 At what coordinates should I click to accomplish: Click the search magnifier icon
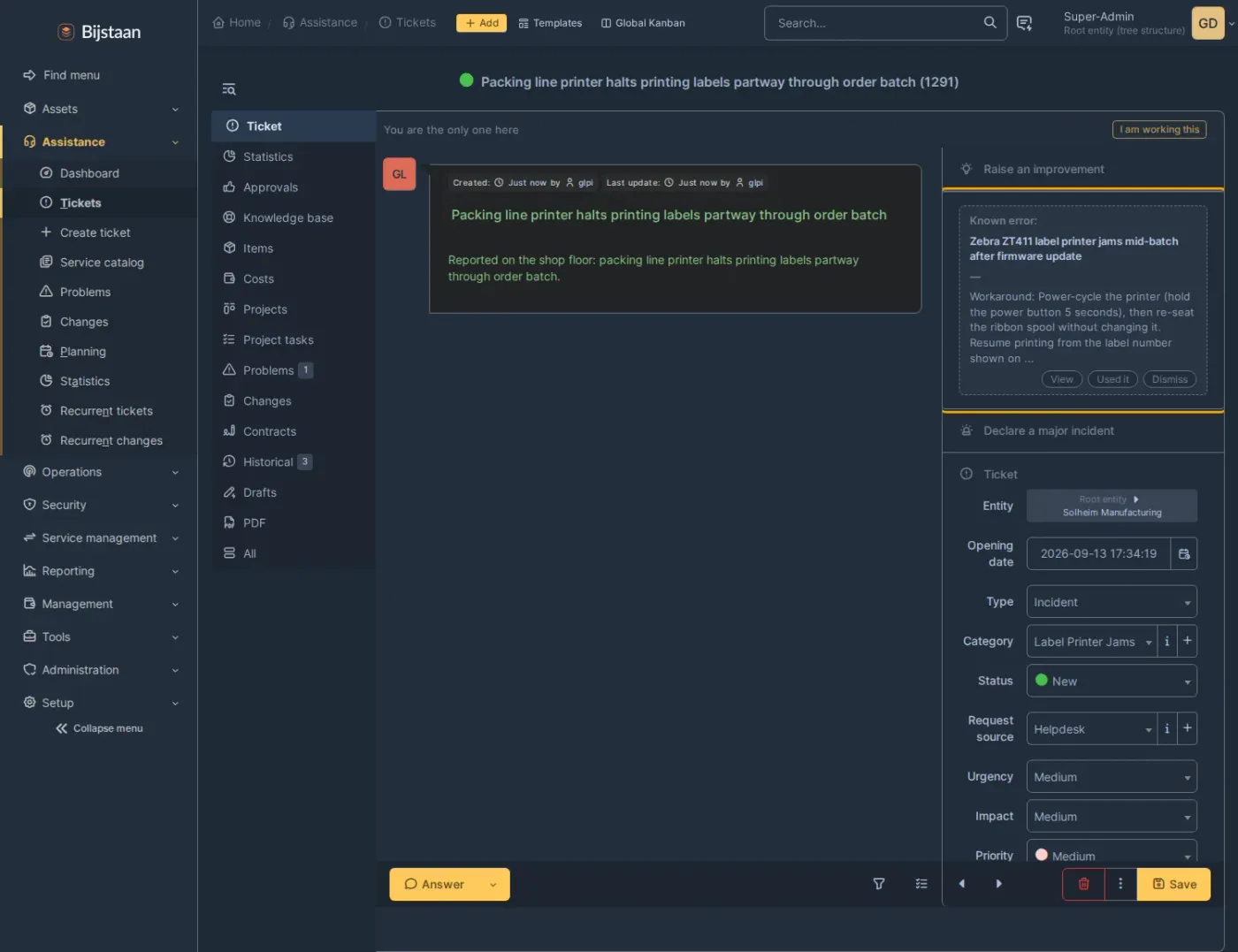click(x=990, y=23)
